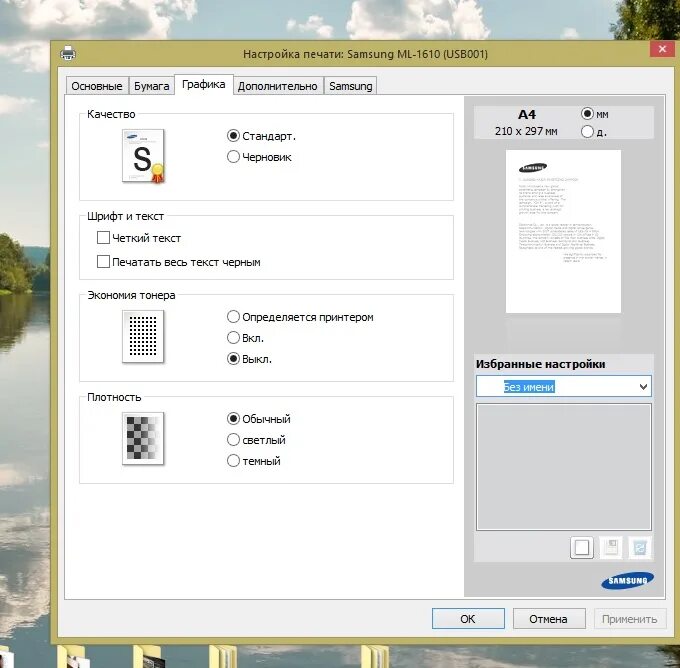
Task: Click the Экономия тонера group label
Action: point(131,295)
